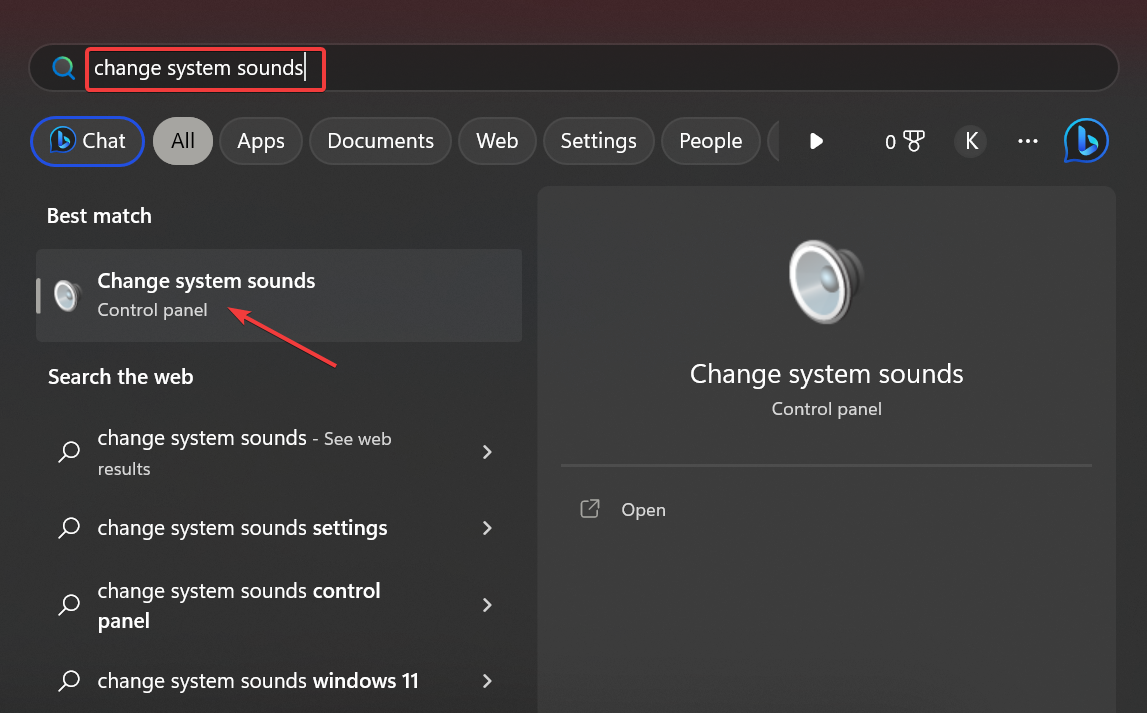
Task: Open web suggestion 'change system sounds control panel'
Action: click(x=239, y=606)
